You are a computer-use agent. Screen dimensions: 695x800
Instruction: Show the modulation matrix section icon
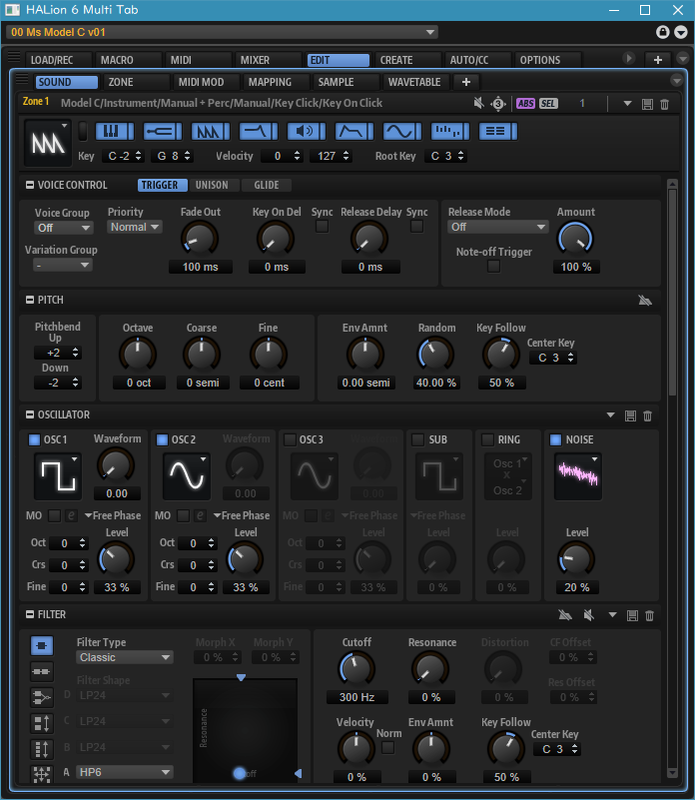click(x=498, y=132)
